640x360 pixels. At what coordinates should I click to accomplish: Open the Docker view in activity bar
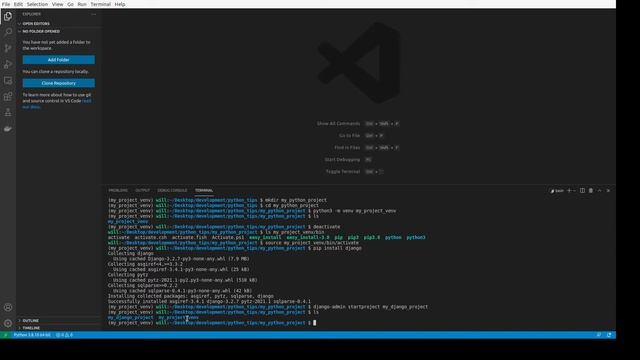8,129
